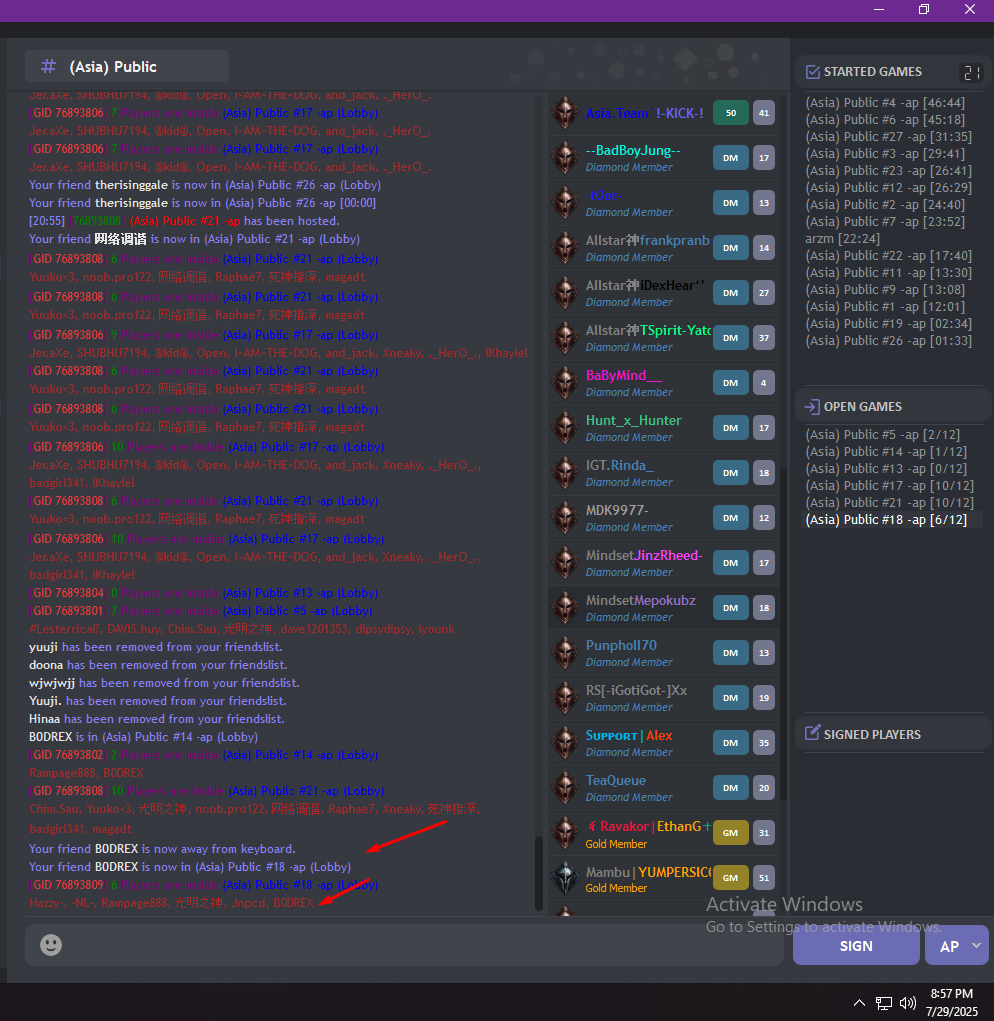The image size is (994, 1021).
Task: Click the taskbar volume speaker icon
Action: pos(907,1003)
